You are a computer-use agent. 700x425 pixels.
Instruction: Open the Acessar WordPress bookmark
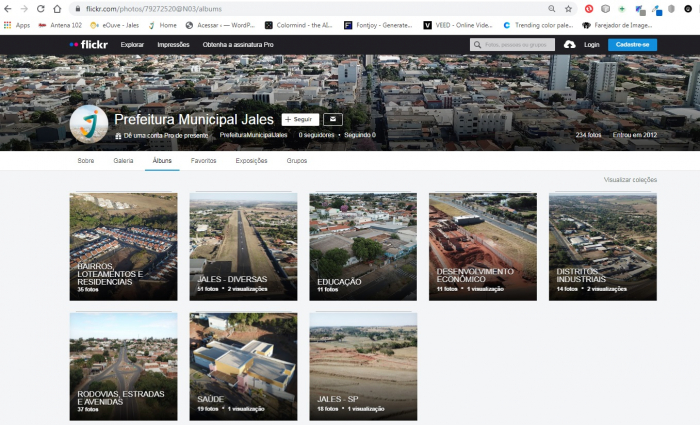[220, 25]
